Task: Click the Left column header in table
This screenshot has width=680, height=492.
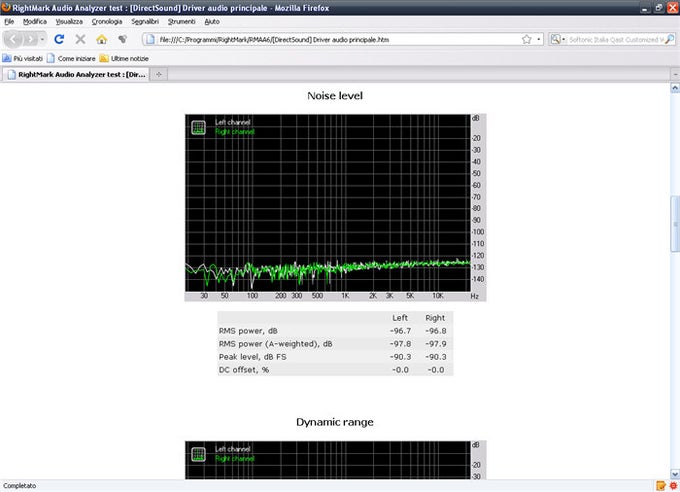Action: pyautogui.click(x=400, y=318)
